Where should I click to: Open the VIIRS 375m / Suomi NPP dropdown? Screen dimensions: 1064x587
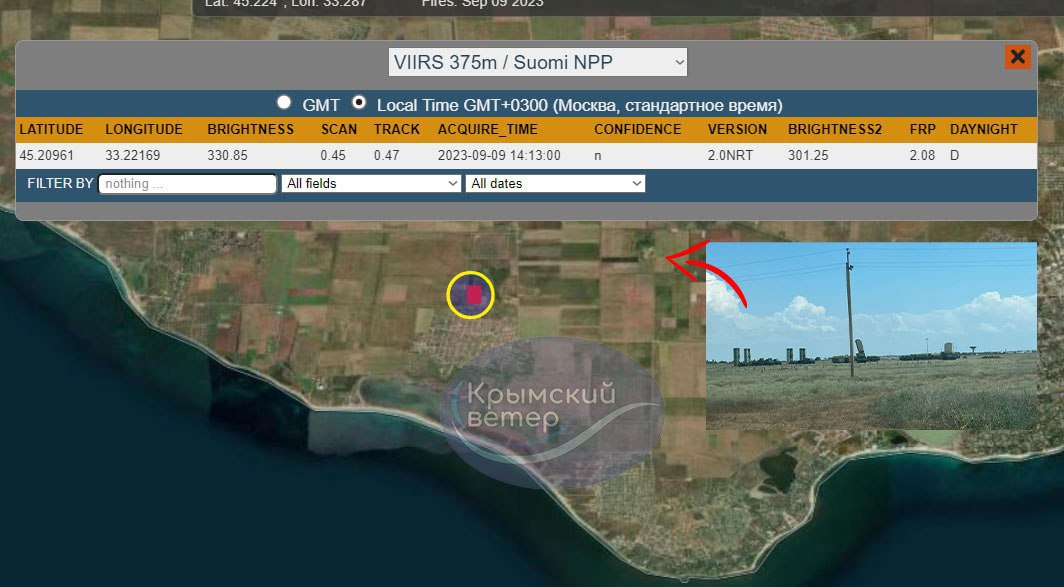click(x=537, y=62)
